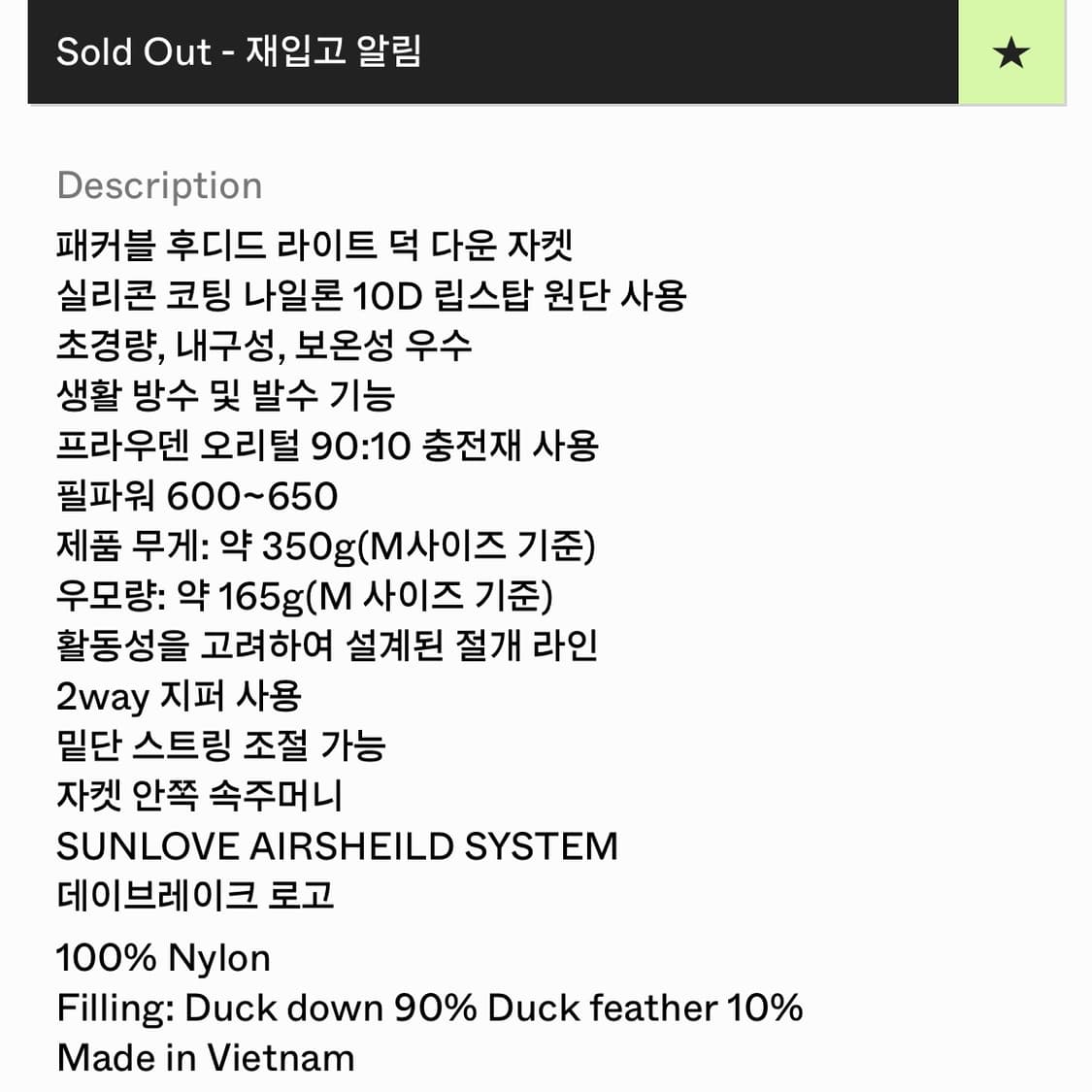The width and height of the screenshot is (1092, 1092).
Task: Click the '밑단 스트링 조절 가능' detail text
Action: [x=225, y=746]
